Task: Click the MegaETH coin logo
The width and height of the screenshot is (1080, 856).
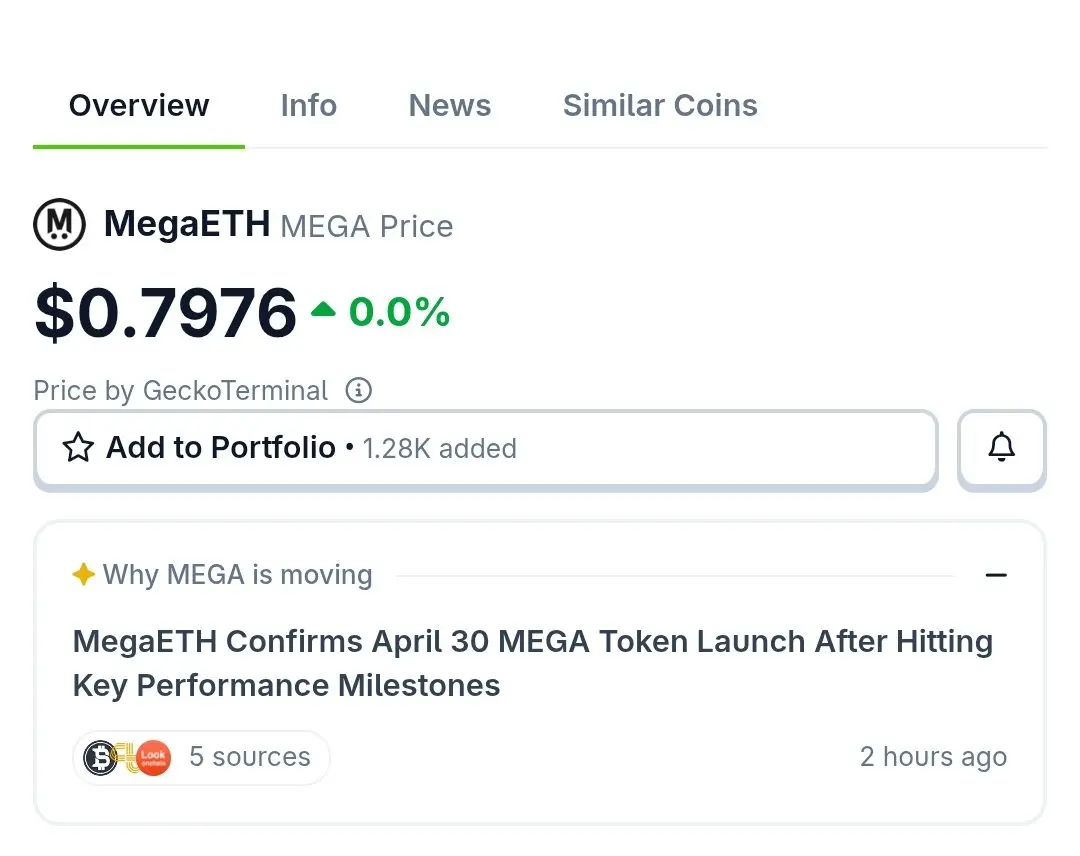Action: pos(59,225)
